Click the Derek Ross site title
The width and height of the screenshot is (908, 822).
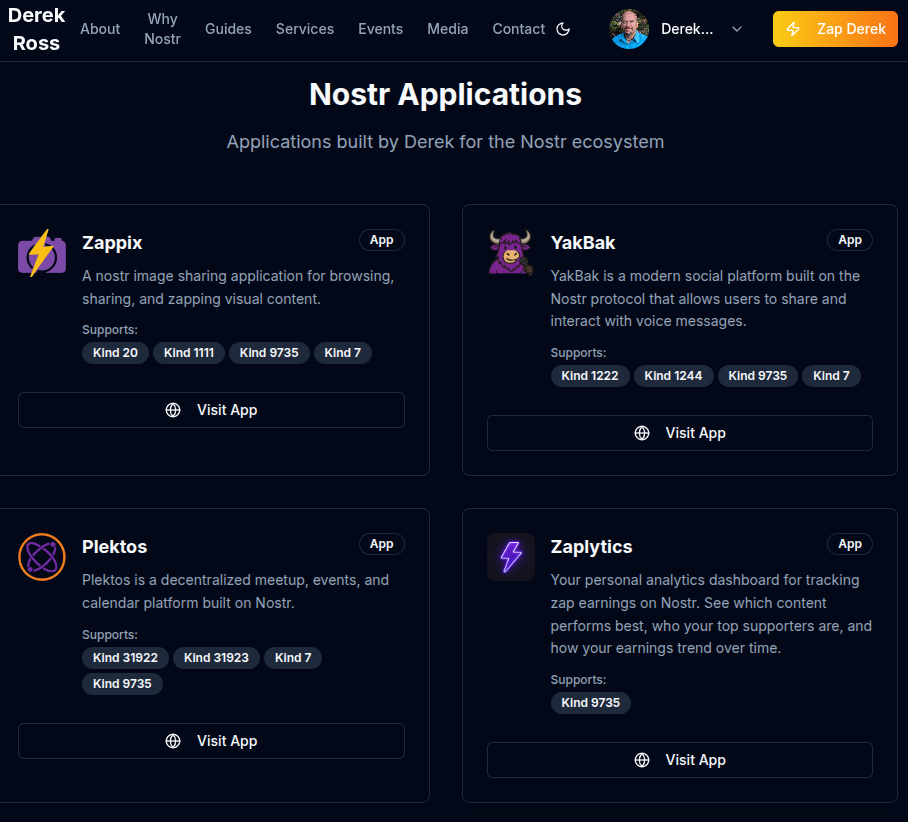36,29
